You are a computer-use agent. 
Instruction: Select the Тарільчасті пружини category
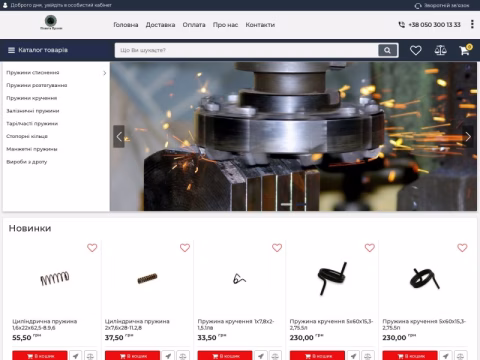click(32, 124)
